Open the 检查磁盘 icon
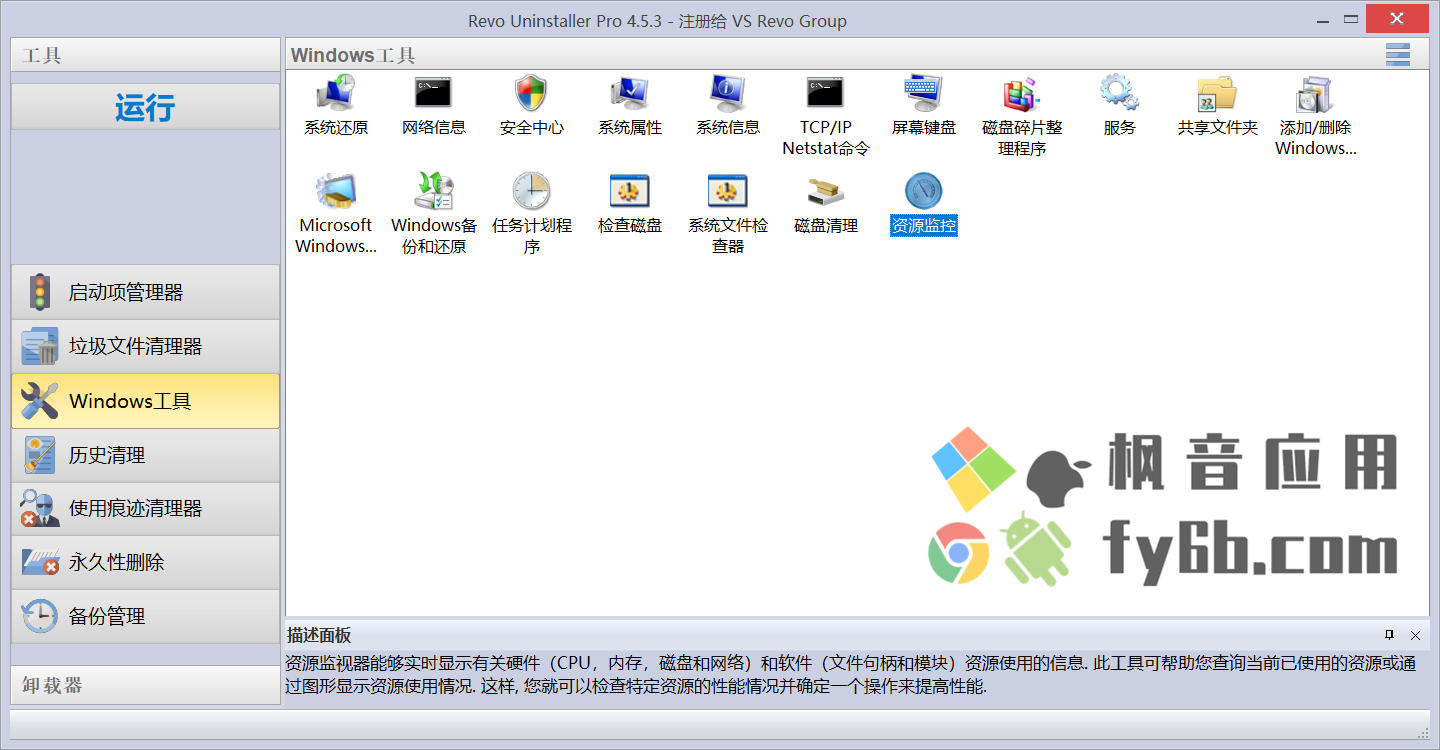 pos(630,192)
